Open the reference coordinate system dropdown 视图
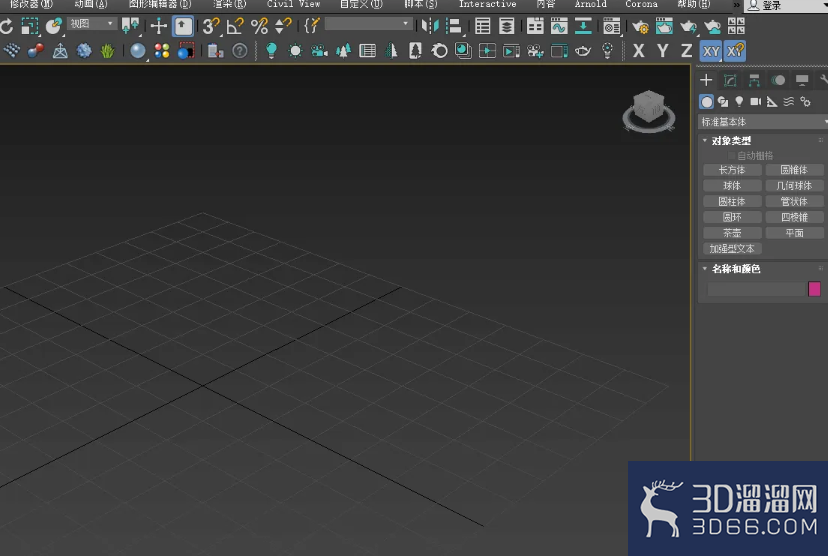 point(91,24)
